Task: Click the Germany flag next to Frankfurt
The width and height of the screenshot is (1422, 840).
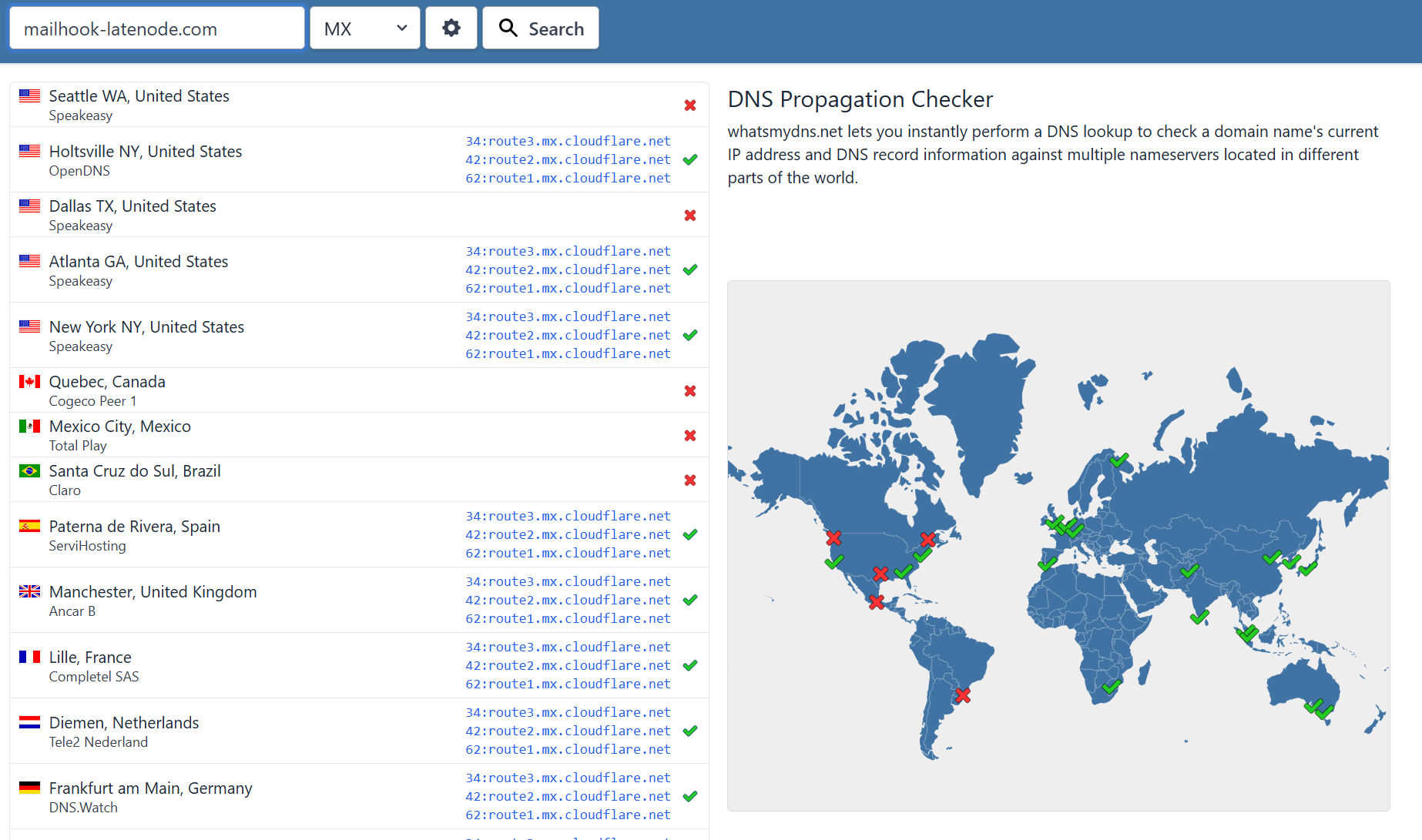Action: (29, 788)
